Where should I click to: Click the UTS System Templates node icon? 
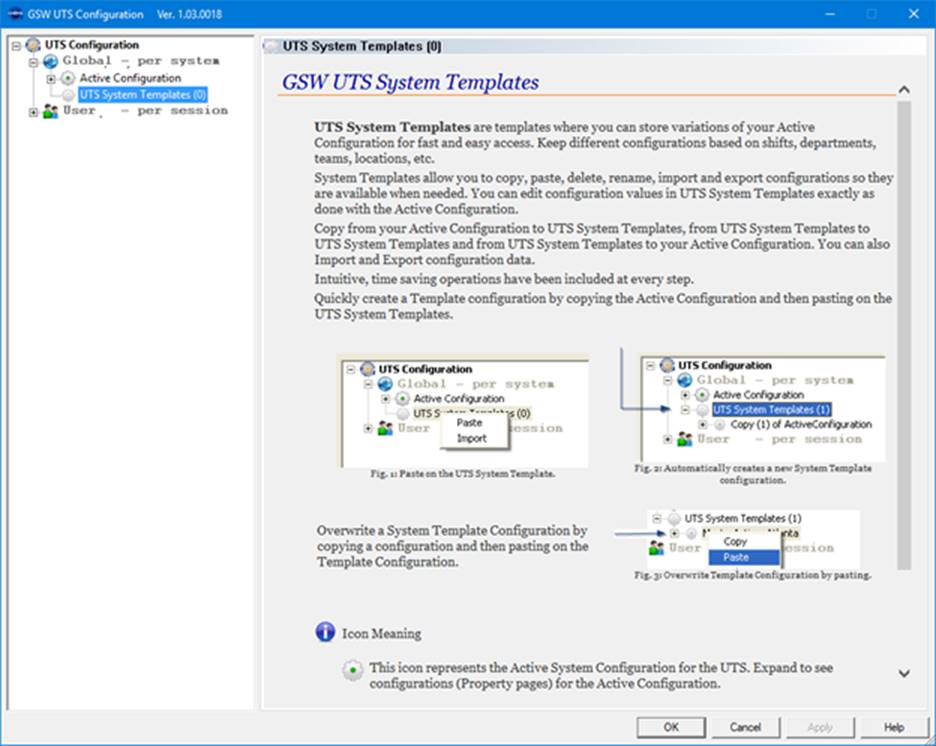[68, 95]
